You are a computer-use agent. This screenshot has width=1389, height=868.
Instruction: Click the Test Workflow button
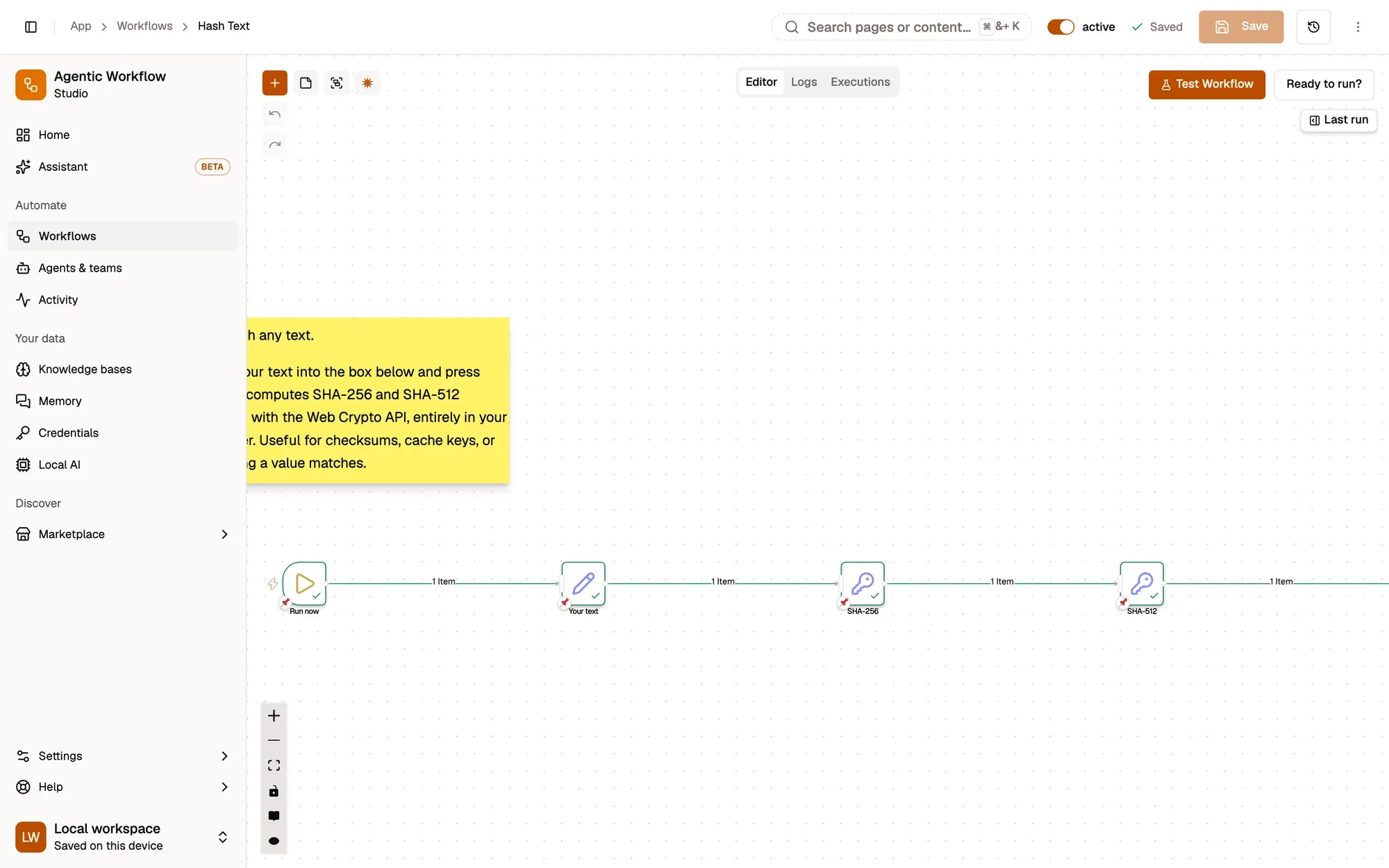point(1206,84)
